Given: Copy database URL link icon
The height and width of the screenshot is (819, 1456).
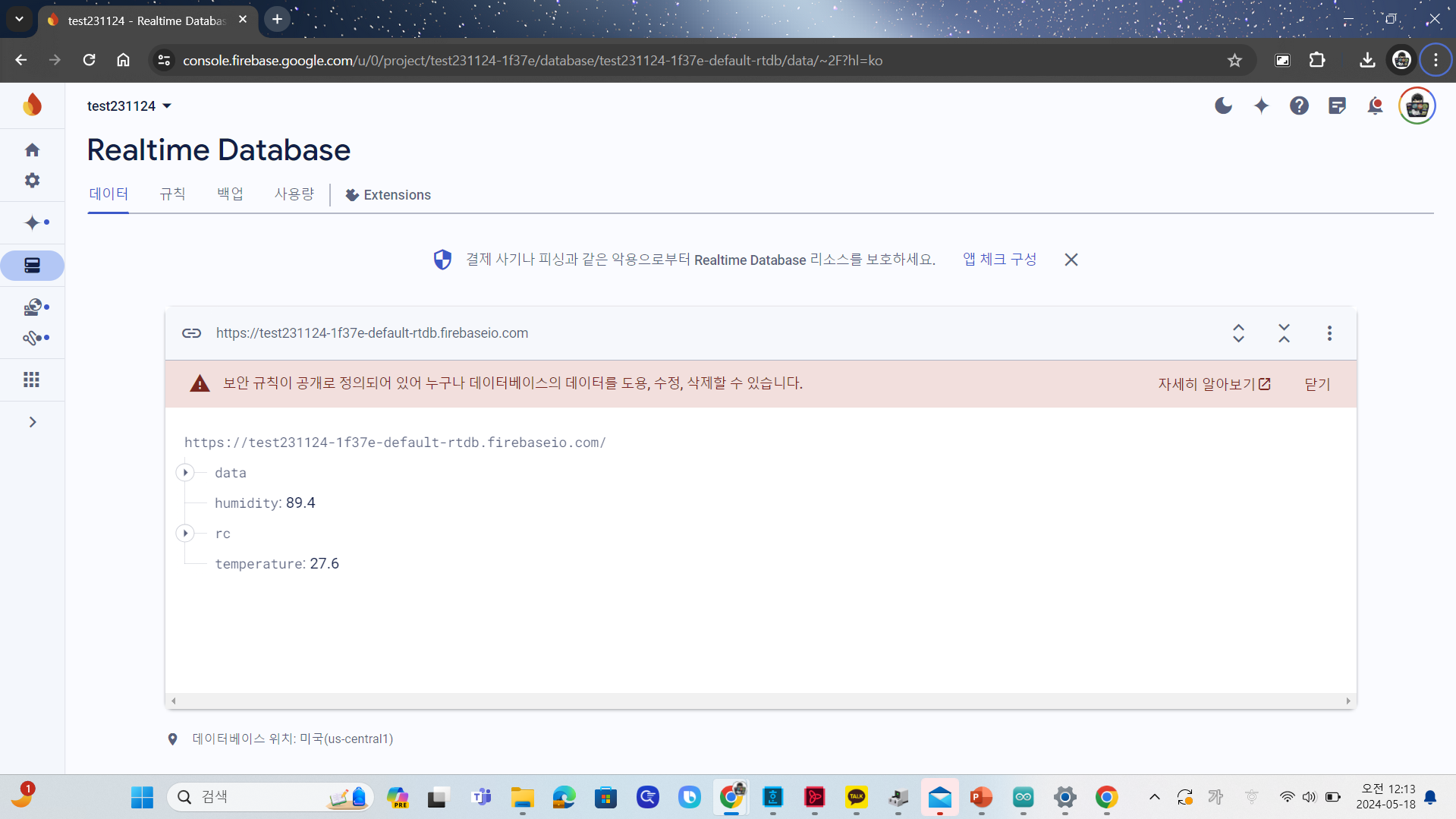Looking at the screenshot, I should [191, 333].
